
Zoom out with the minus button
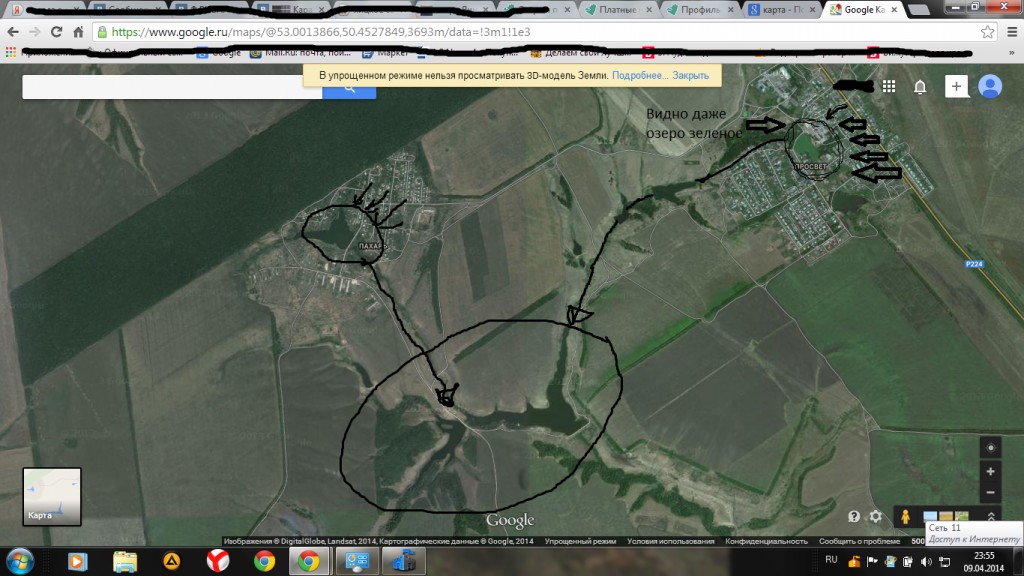click(x=990, y=492)
